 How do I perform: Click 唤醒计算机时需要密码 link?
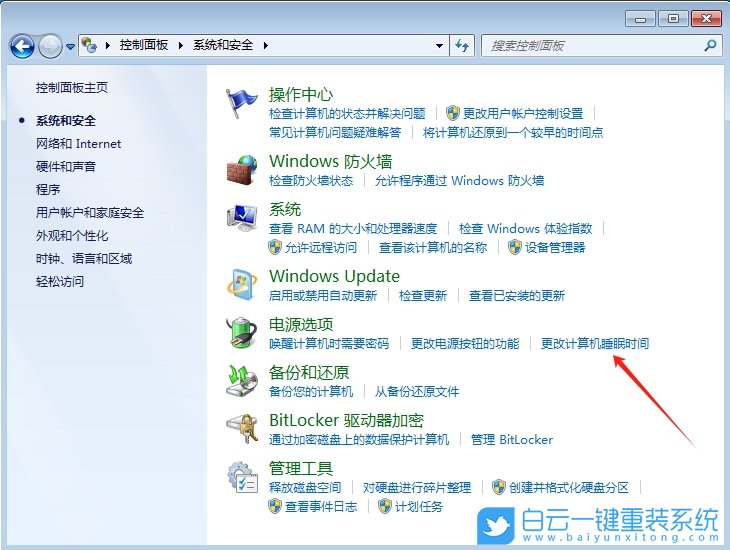click(329, 344)
